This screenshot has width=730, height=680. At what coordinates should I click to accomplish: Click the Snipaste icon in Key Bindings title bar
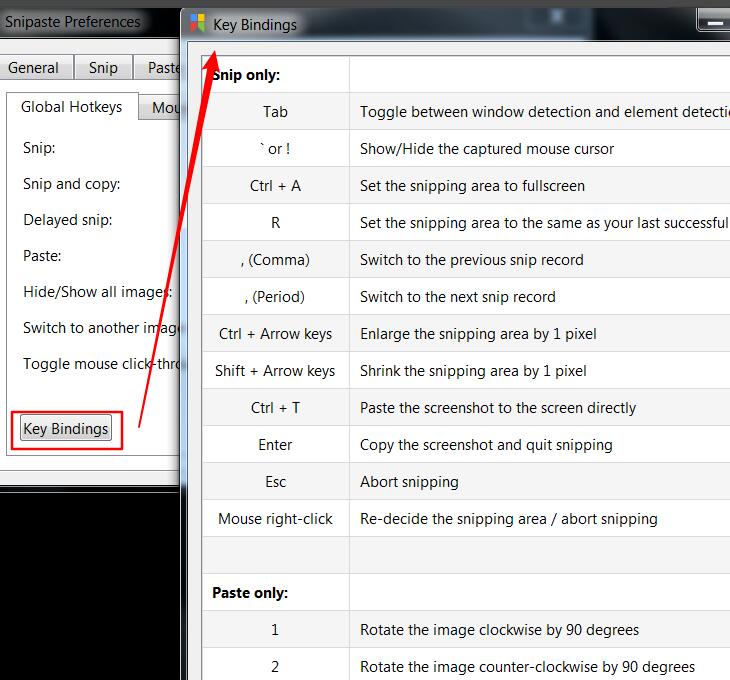pos(197,23)
